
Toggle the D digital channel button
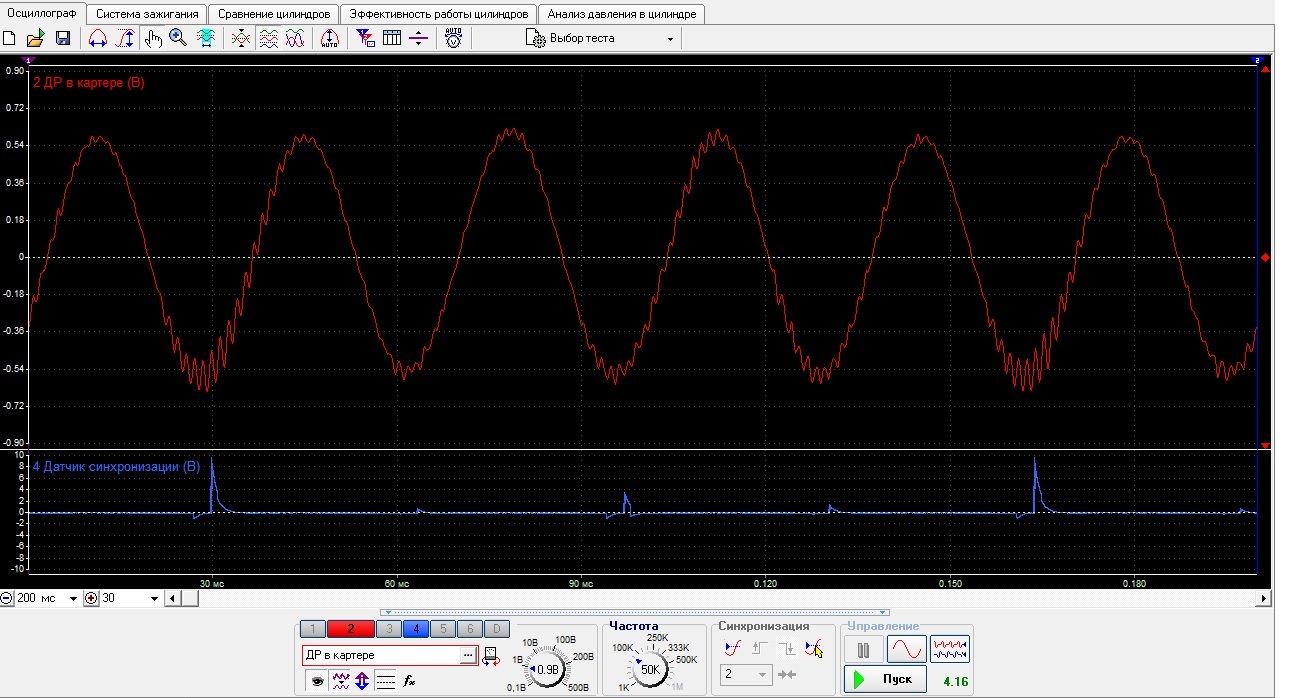coord(496,629)
